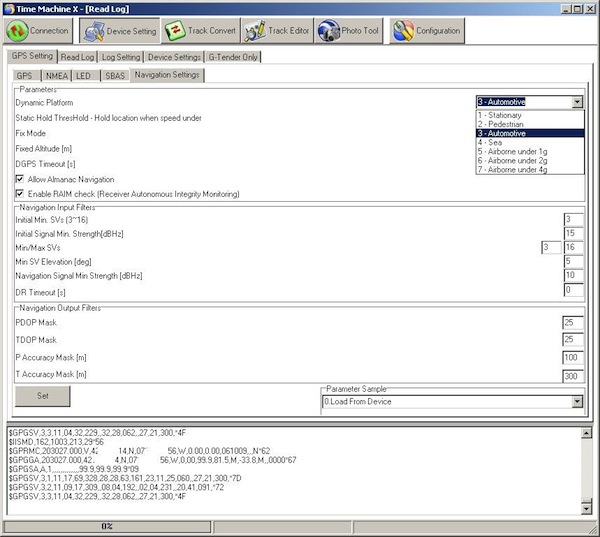This screenshot has height=537, width=600.
Task: Select the NMEA sub-tab
Action: pos(57,76)
